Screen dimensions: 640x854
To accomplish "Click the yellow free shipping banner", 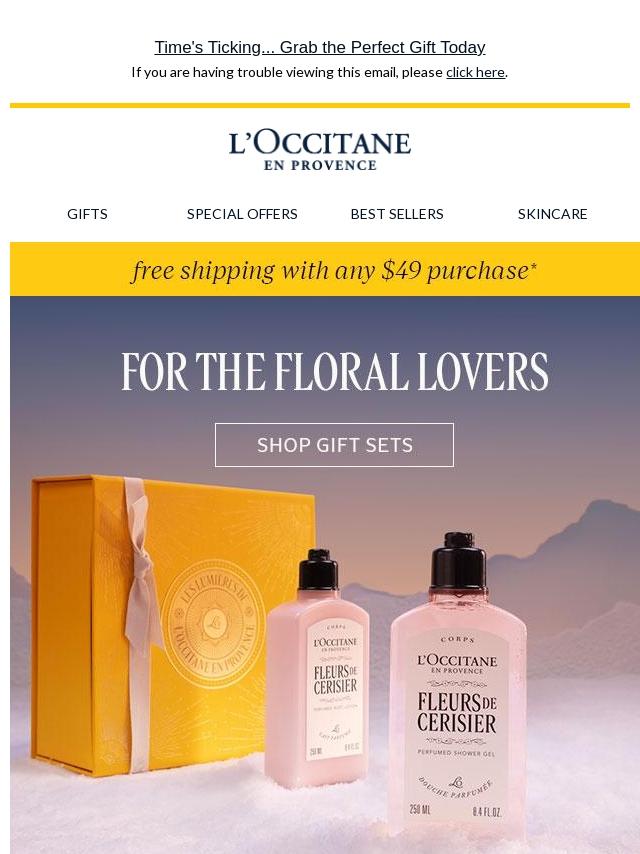I will (325, 269).
